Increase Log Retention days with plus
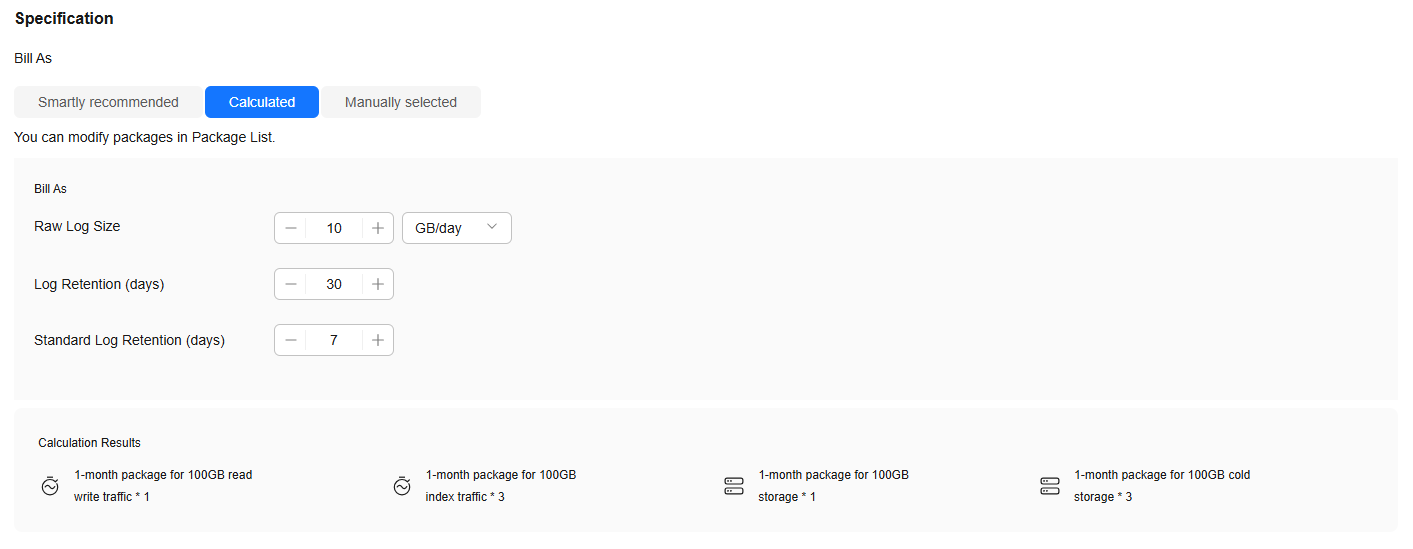This screenshot has height=549, width=1413. [378, 284]
